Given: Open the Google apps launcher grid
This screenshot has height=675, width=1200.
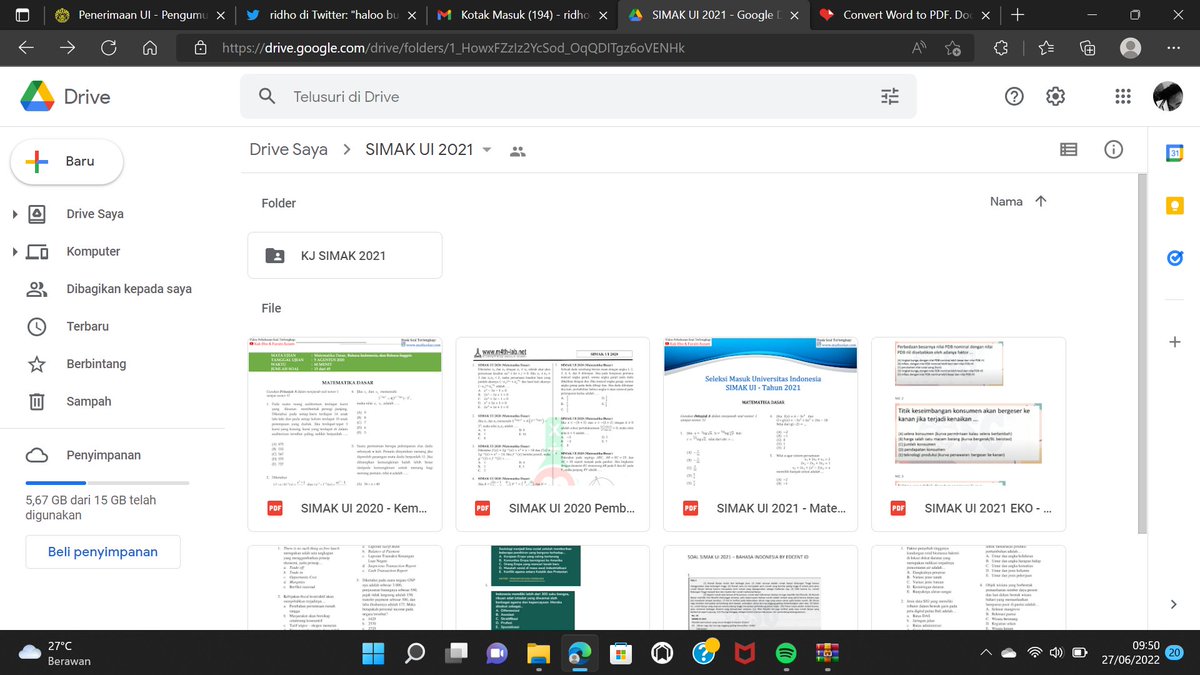Looking at the screenshot, I should [1122, 96].
